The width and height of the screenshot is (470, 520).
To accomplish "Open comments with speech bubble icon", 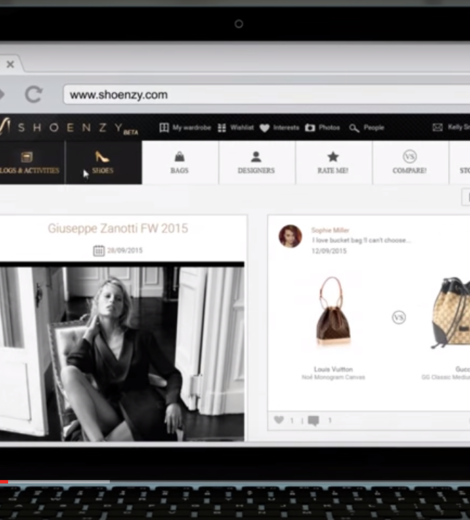I will [313, 421].
